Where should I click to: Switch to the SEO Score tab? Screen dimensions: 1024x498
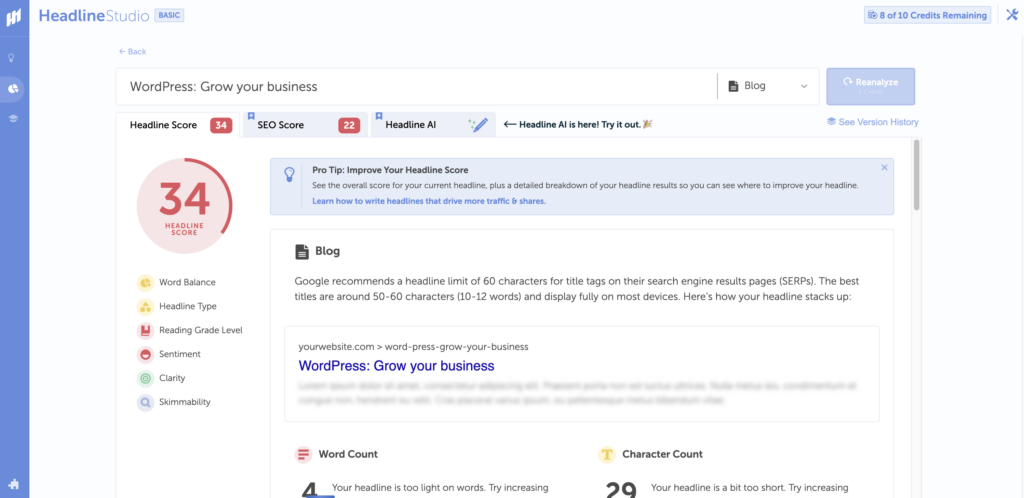pyautogui.click(x=304, y=125)
